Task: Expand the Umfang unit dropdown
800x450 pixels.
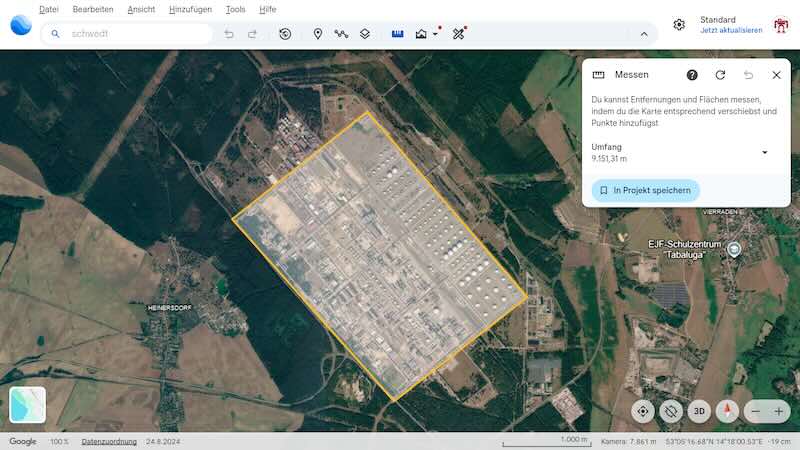Action: (x=764, y=153)
